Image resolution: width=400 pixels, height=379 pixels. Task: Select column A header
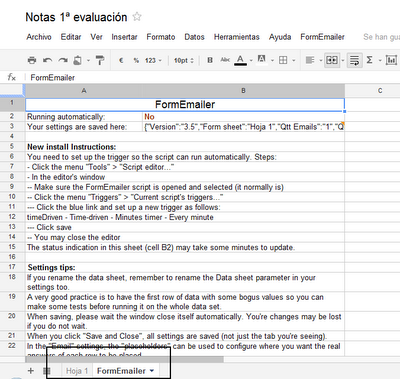(84, 90)
